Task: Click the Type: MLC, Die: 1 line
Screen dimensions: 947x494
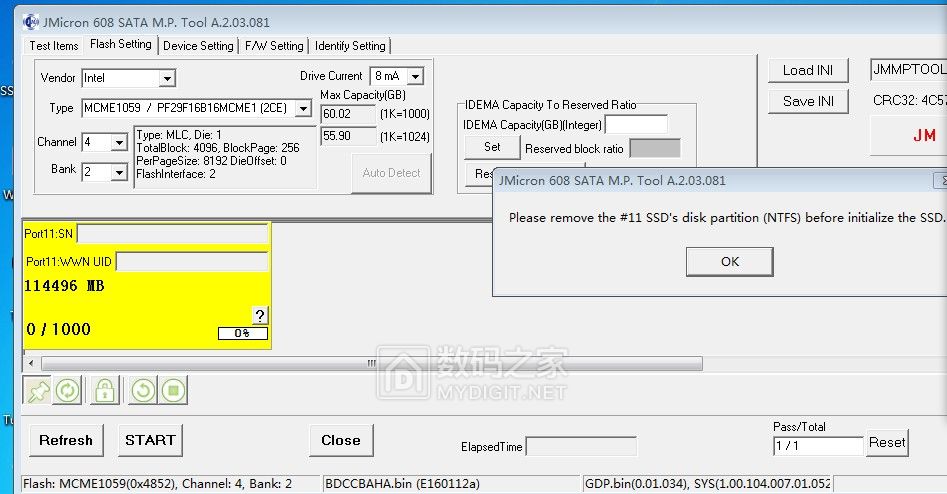Action: tap(179, 135)
